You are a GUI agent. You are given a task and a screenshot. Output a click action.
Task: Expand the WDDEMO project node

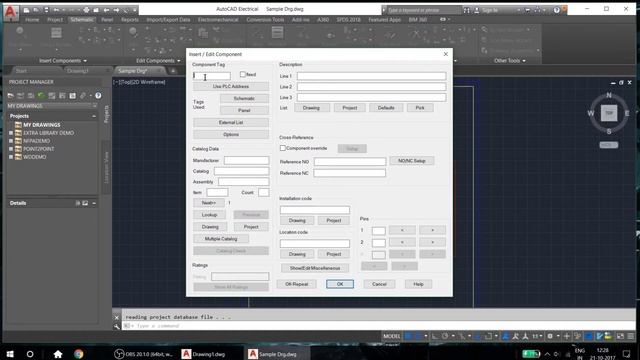pyautogui.click(x=11, y=157)
